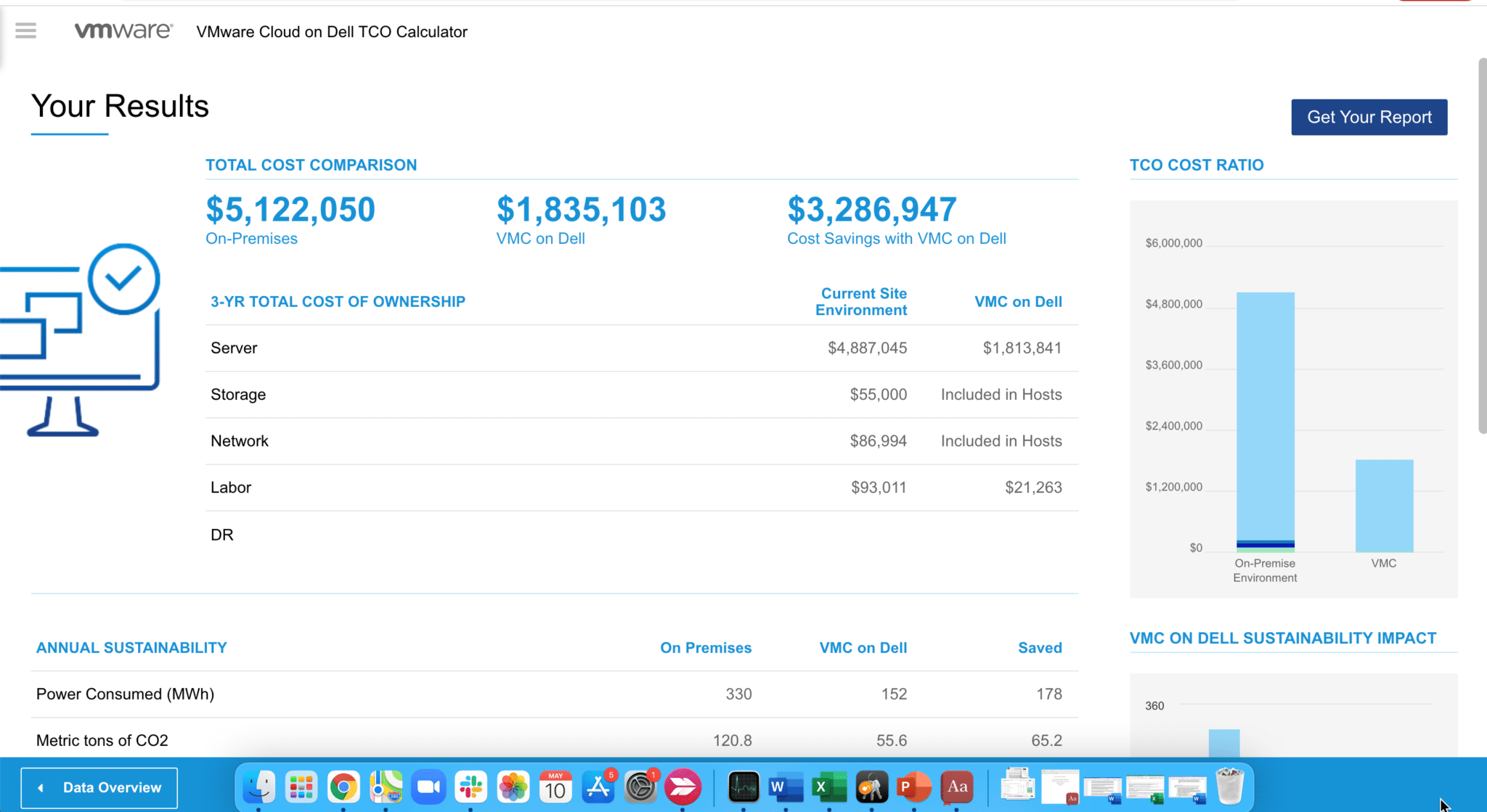Screen dimensions: 1487x812
Task: Click the $93,011 labor cost value
Action: 879,488
